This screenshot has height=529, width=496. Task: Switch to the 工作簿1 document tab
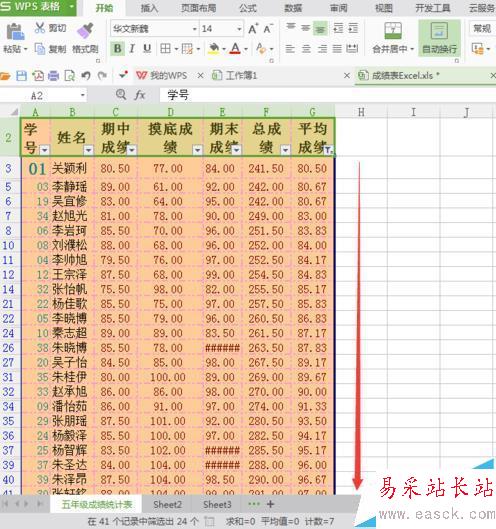tap(235, 75)
